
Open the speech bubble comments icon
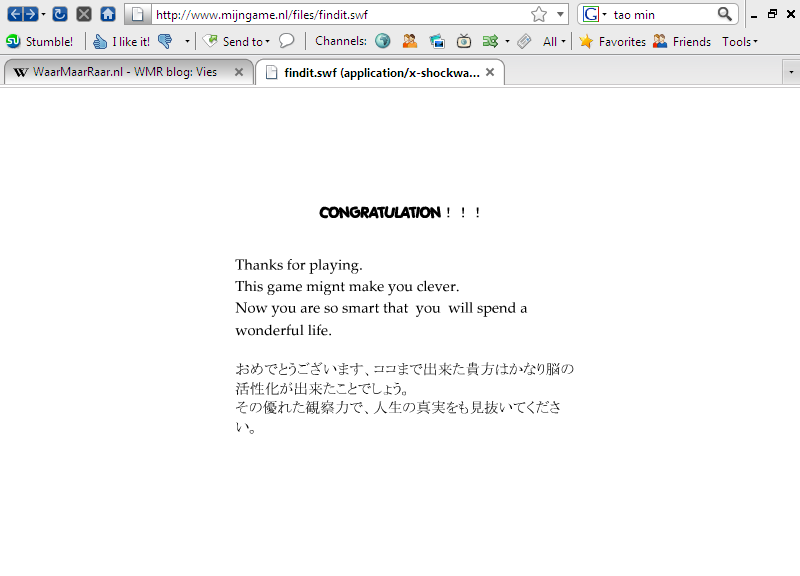286,41
